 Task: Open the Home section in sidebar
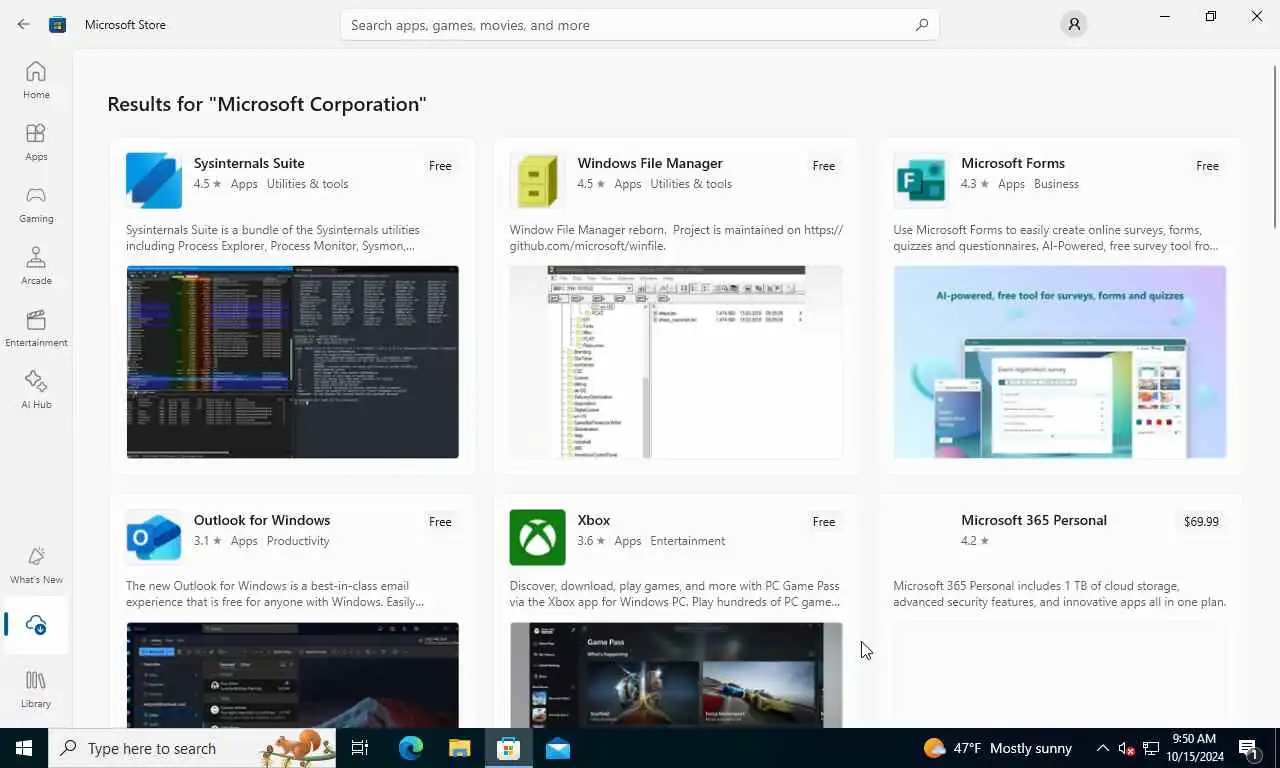(36, 80)
